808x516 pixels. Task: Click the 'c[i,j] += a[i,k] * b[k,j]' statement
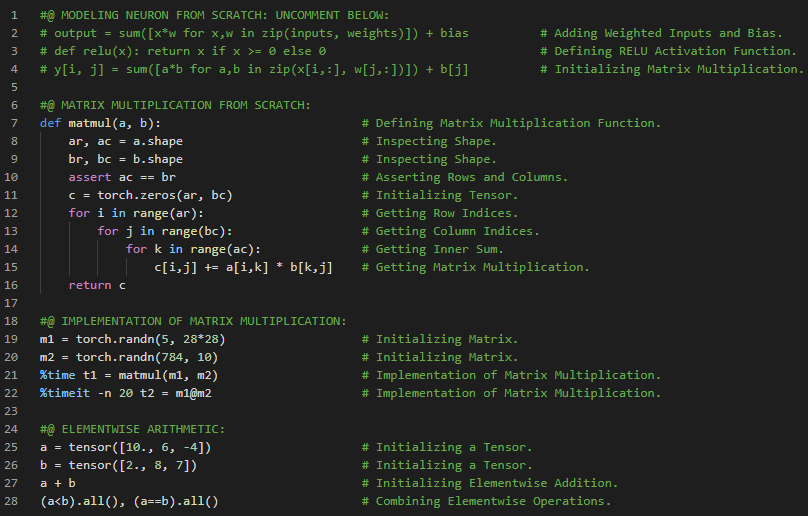243,267
